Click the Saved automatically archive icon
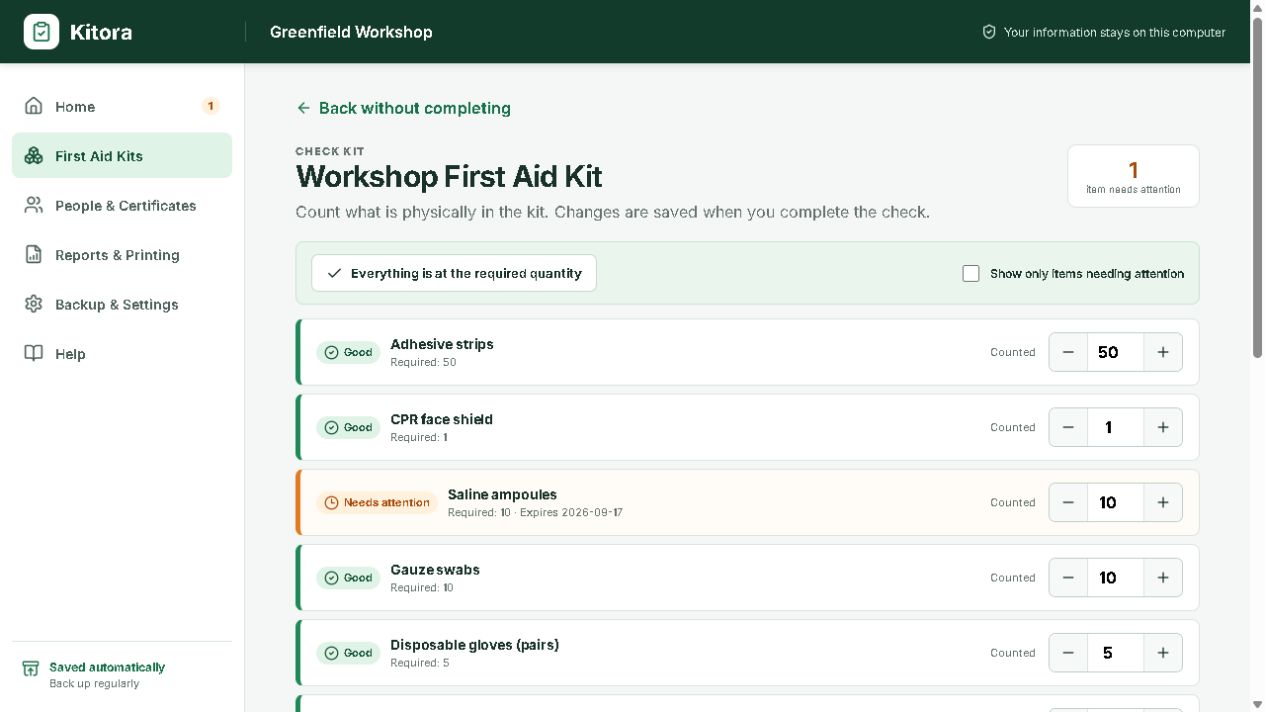The image size is (1265, 712). (31, 669)
